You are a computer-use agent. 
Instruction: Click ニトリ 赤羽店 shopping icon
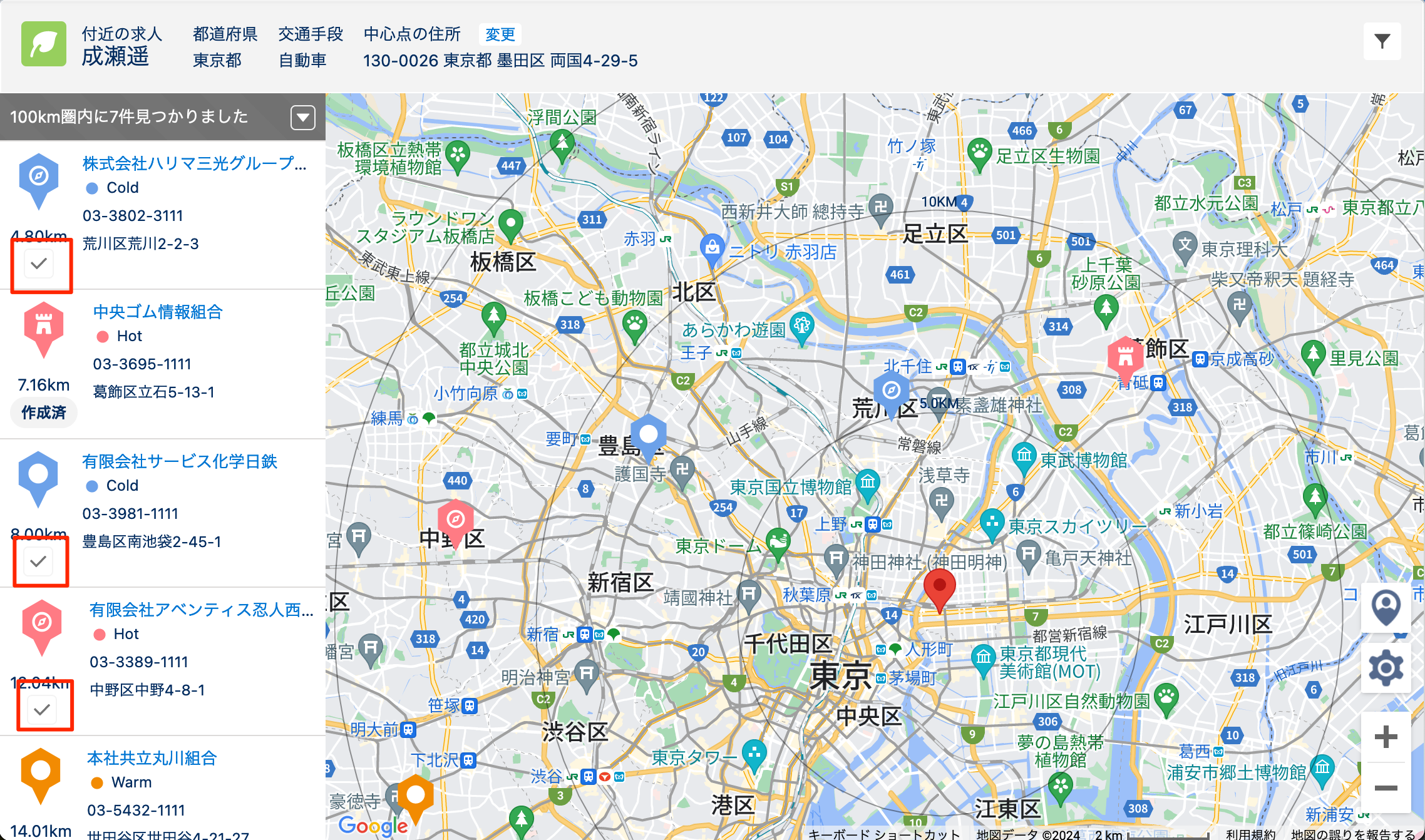point(712,250)
